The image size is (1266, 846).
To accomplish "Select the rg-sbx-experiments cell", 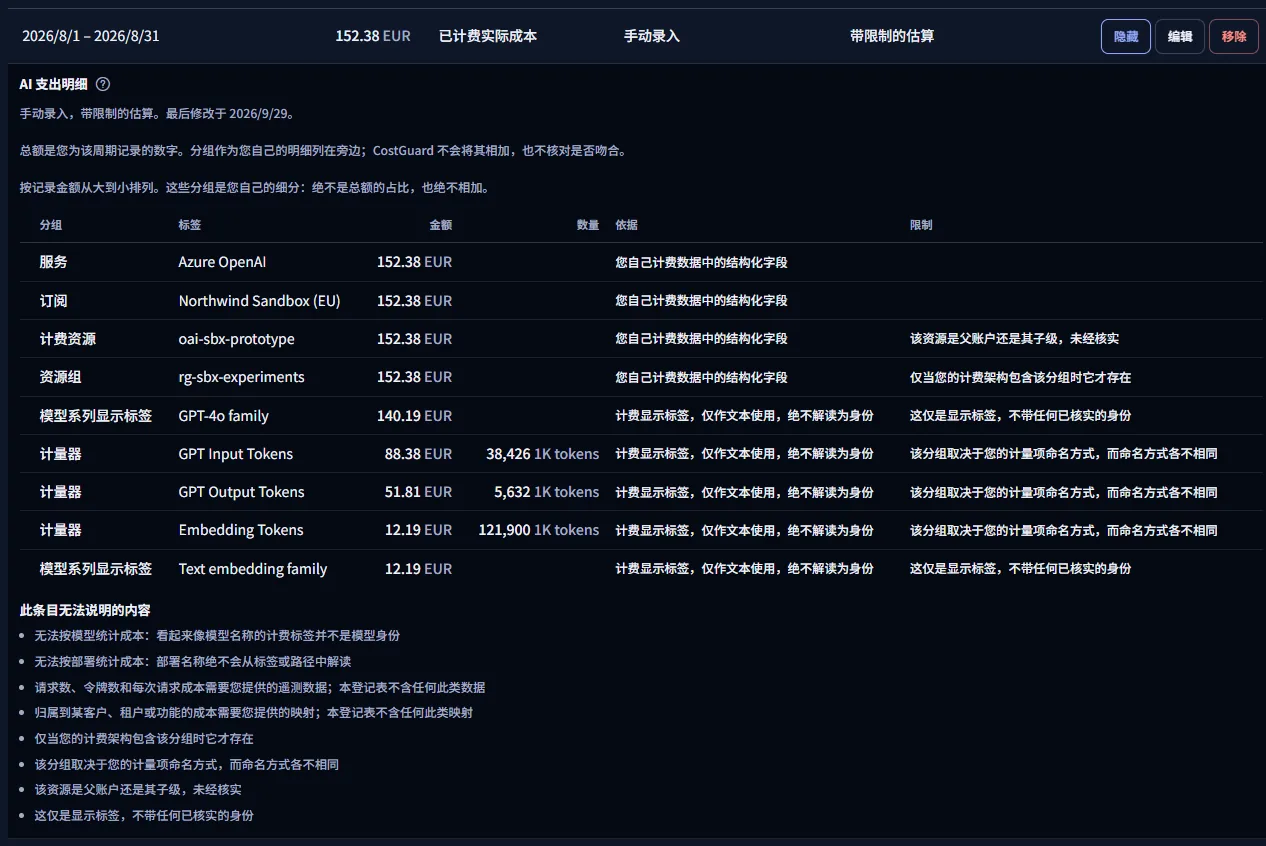I will (242, 377).
